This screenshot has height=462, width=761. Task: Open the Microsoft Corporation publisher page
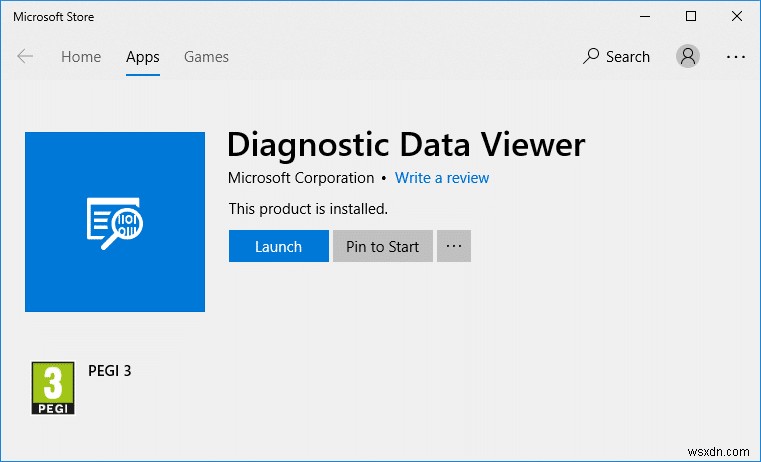301,178
